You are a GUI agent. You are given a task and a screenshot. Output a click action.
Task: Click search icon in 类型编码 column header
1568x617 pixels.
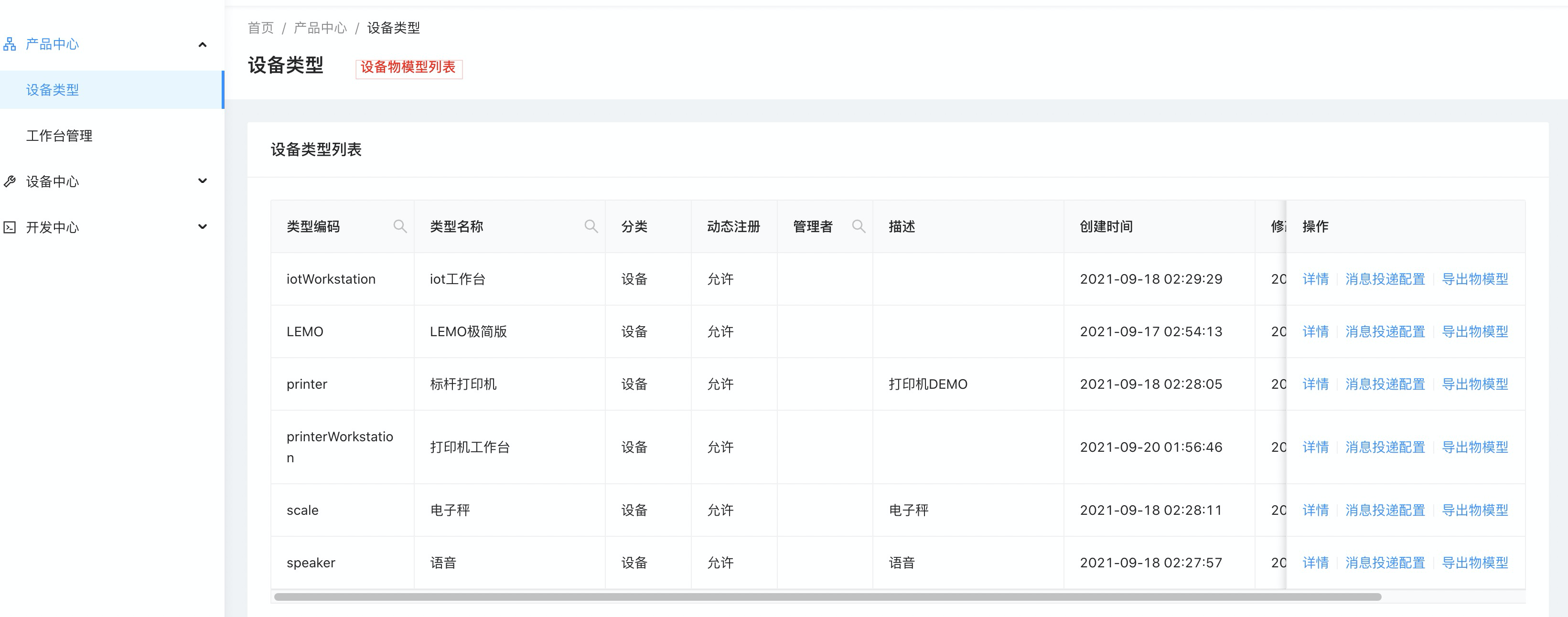pyautogui.click(x=399, y=226)
